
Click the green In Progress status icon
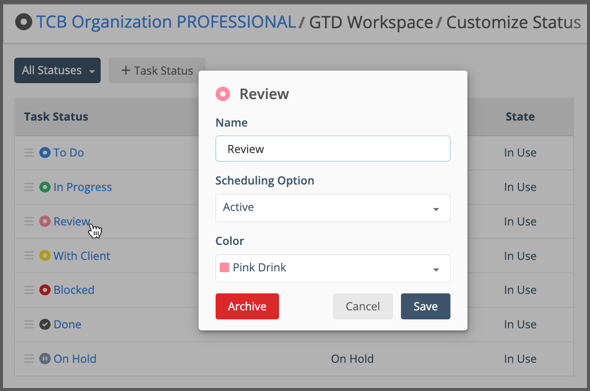click(x=45, y=187)
